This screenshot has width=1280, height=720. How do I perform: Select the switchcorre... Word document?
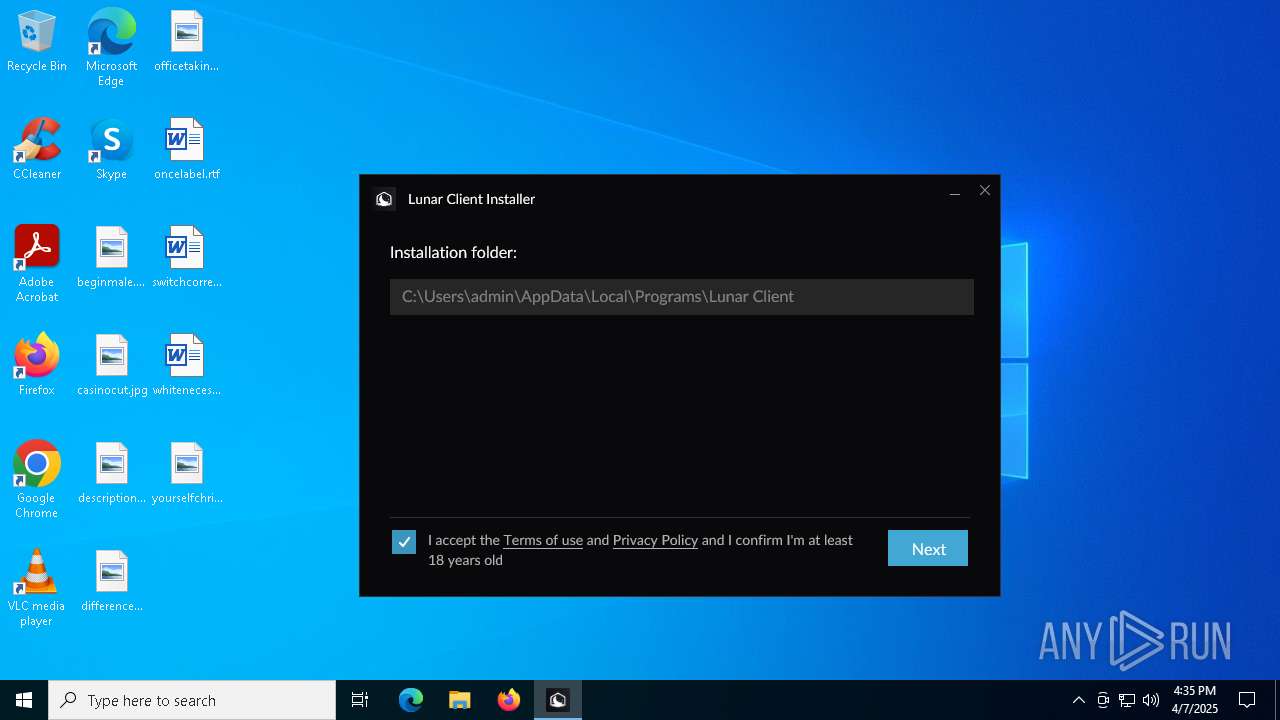186,258
